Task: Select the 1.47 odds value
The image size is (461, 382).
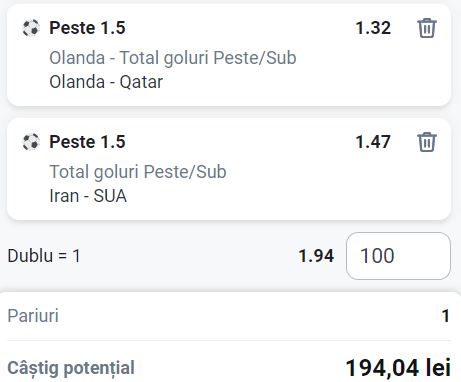Action: tap(373, 142)
